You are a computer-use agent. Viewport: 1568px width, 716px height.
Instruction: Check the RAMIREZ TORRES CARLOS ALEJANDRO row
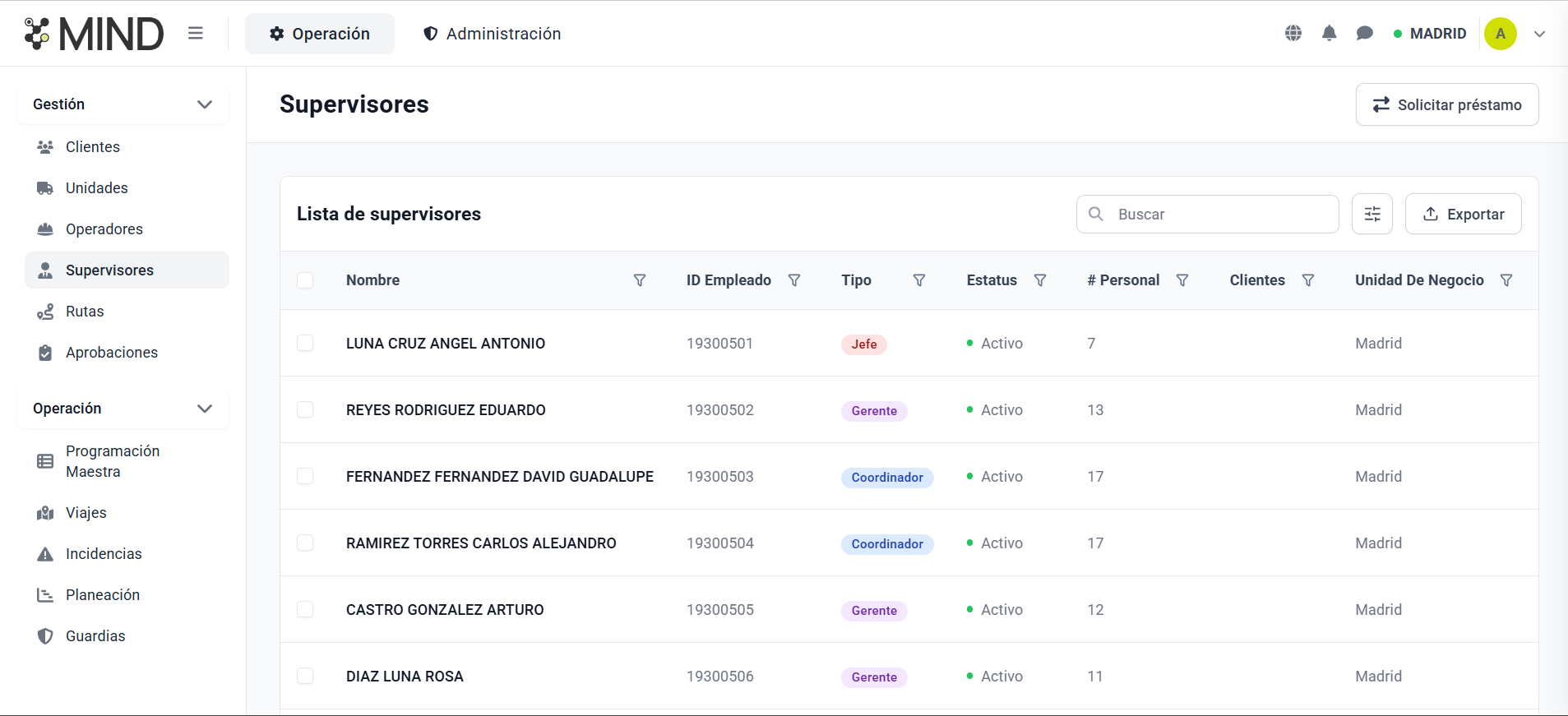click(305, 543)
